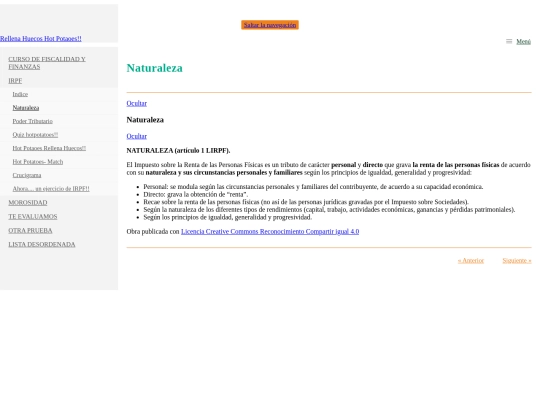Go to Indice page
The image size is (540, 405).
[20, 94]
